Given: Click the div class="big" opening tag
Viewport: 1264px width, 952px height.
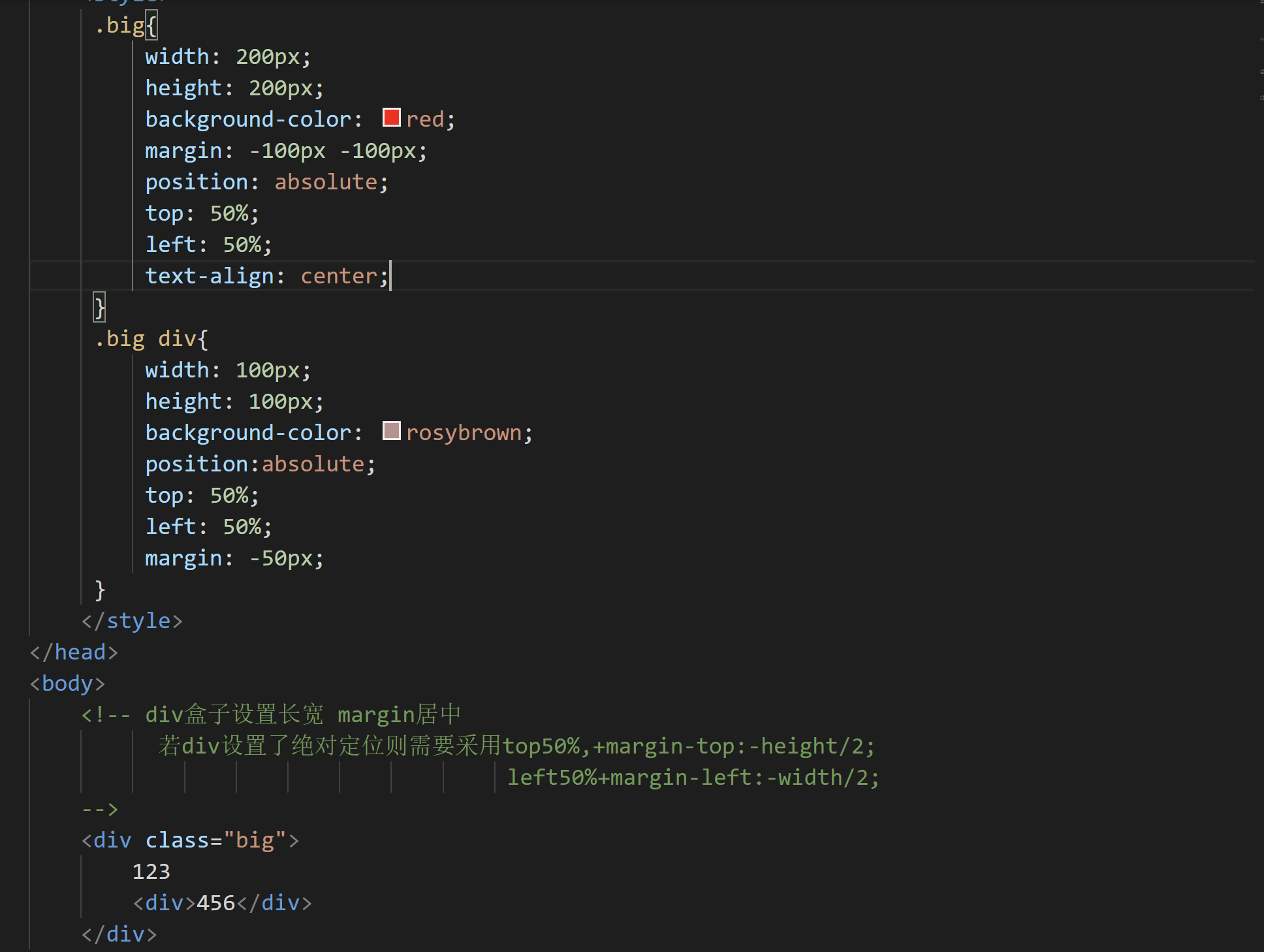Looking at the screenshot, I should click(x=190, y=840).
